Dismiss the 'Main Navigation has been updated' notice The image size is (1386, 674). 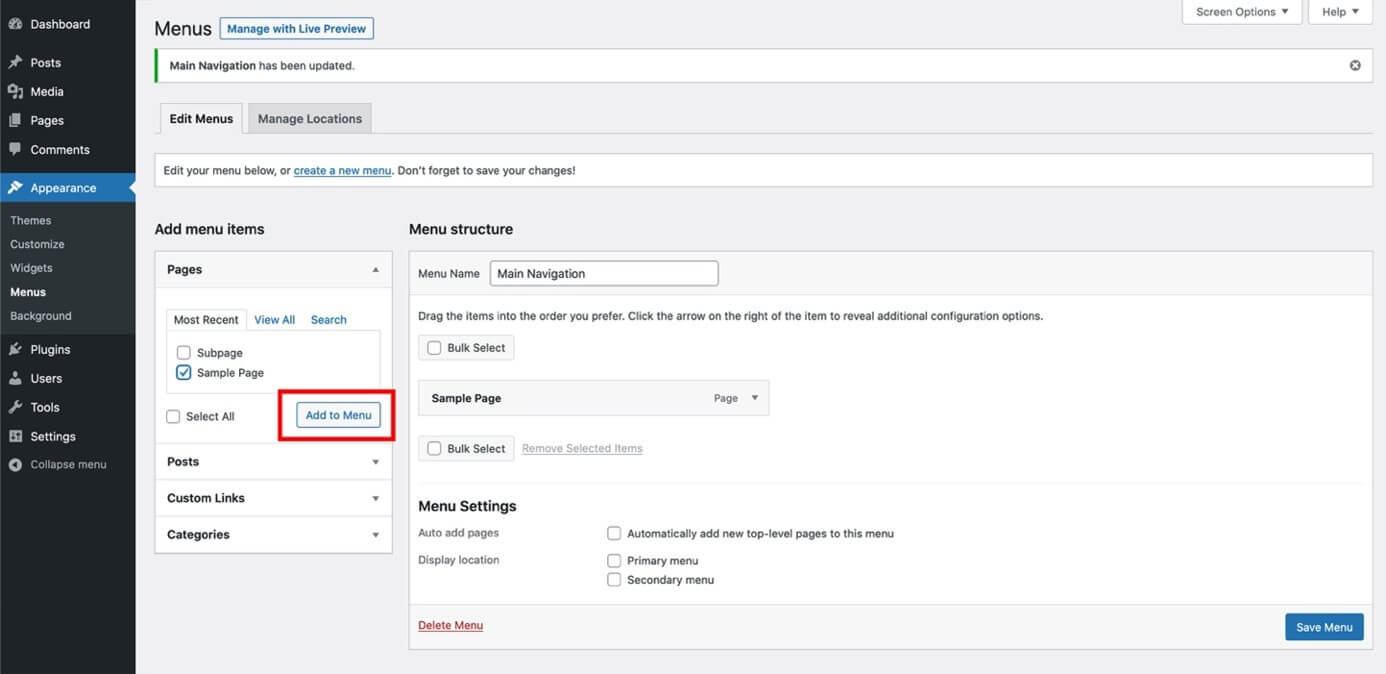coord(1355,66)
